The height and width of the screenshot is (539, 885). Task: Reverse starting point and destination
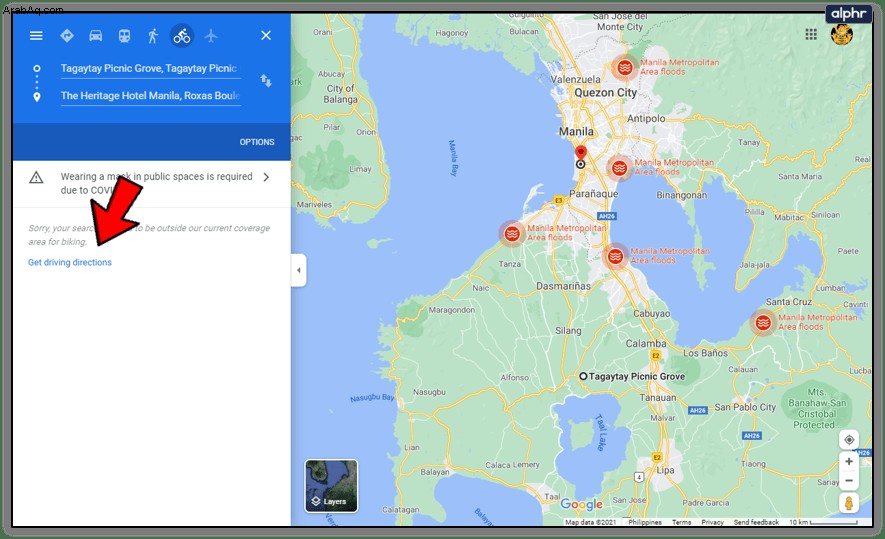click(266, 80)
